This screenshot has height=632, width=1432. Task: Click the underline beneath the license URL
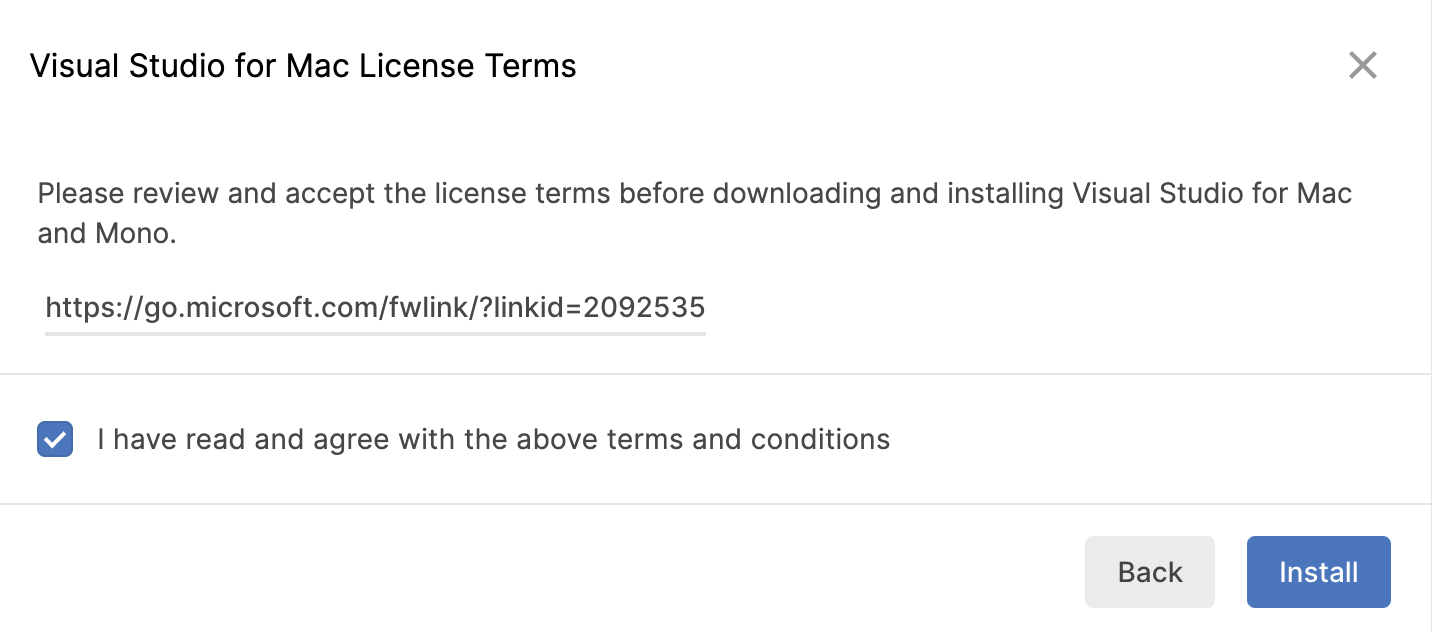375,332
